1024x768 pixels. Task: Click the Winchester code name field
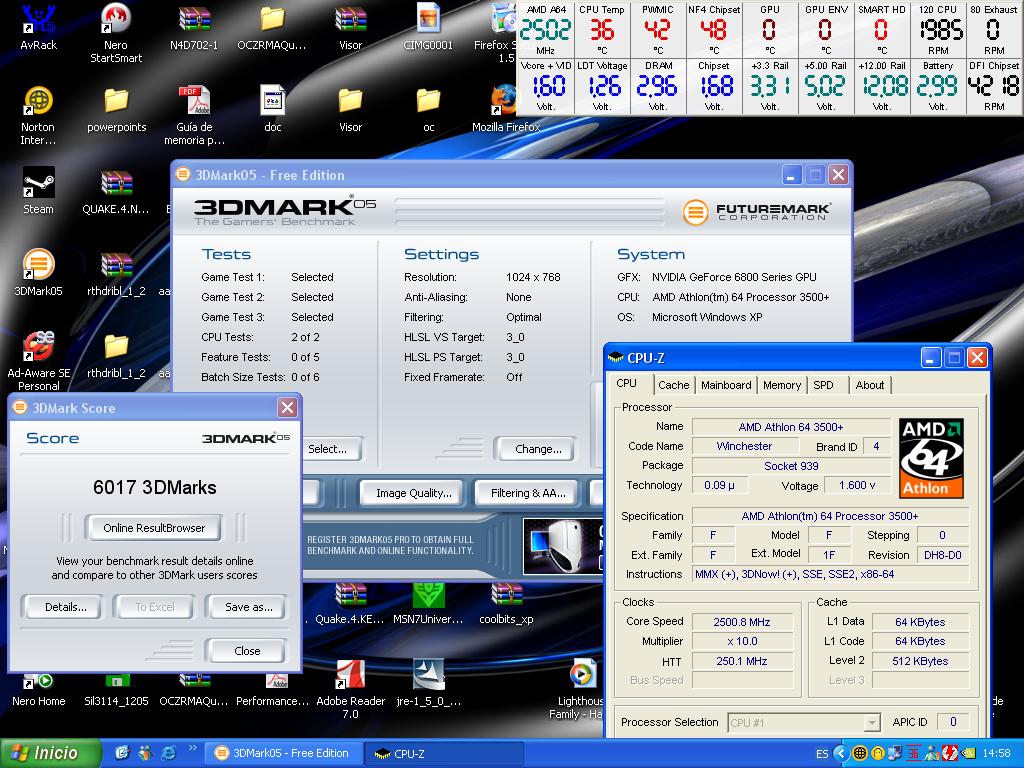[744, 446]
